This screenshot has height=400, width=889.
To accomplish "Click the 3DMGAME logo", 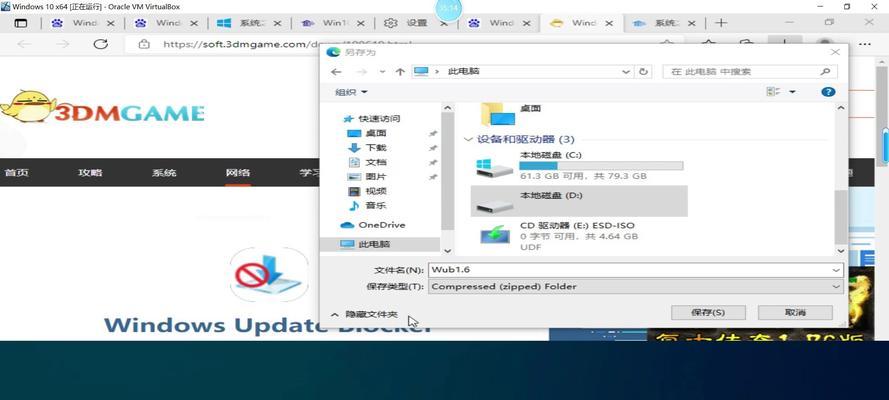I will tap(103, 107).
